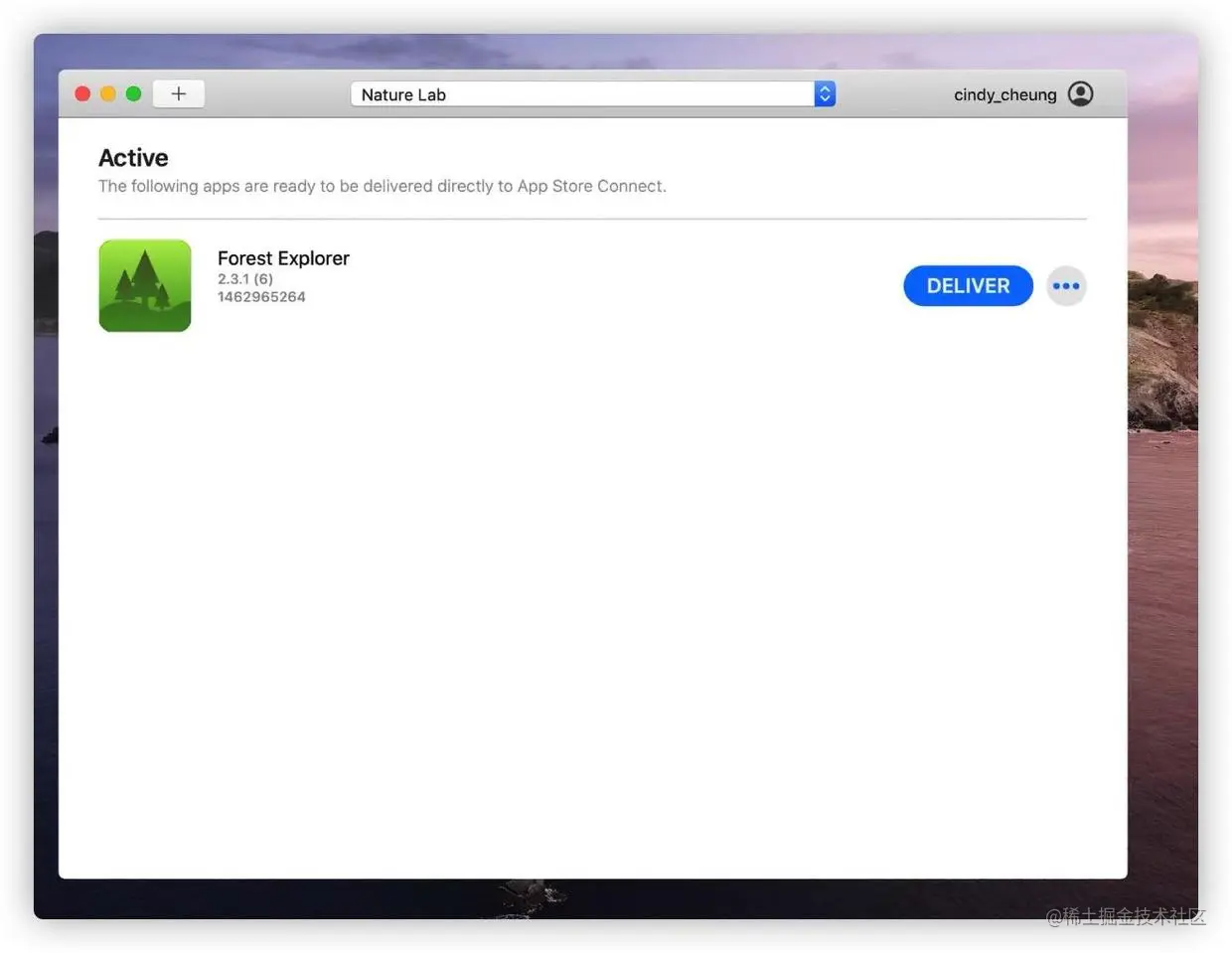This screenshot has width=1232, height=953.
Task: Click the app ID 1462965264
Action: pos(261,297)
